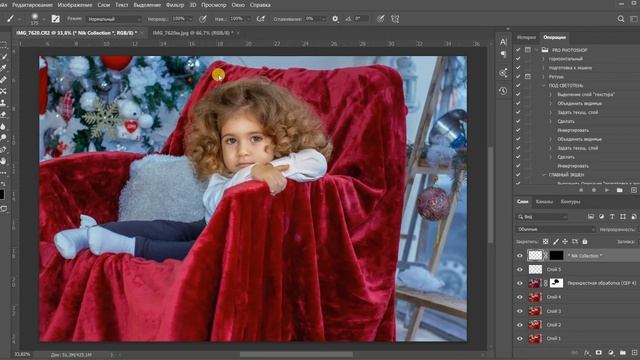
Task: Open the brush size preset picker showing 175
Action: click(35, 19)
